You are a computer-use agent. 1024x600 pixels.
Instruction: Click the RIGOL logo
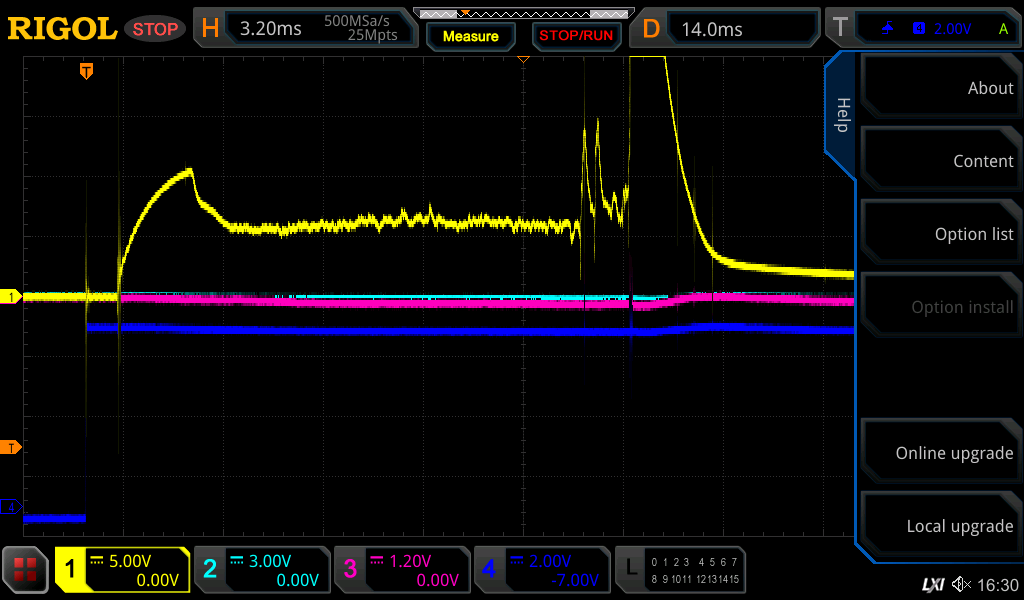coord(62,28)
